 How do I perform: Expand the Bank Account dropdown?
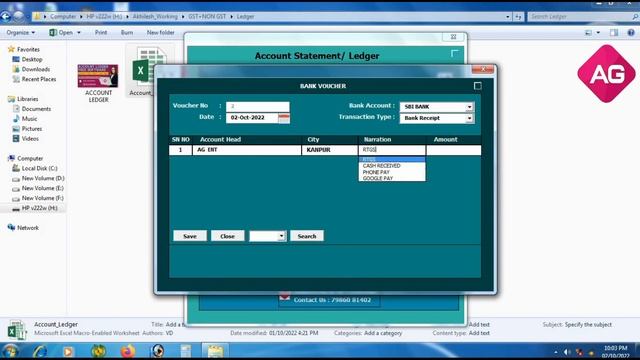click(469, 107)
